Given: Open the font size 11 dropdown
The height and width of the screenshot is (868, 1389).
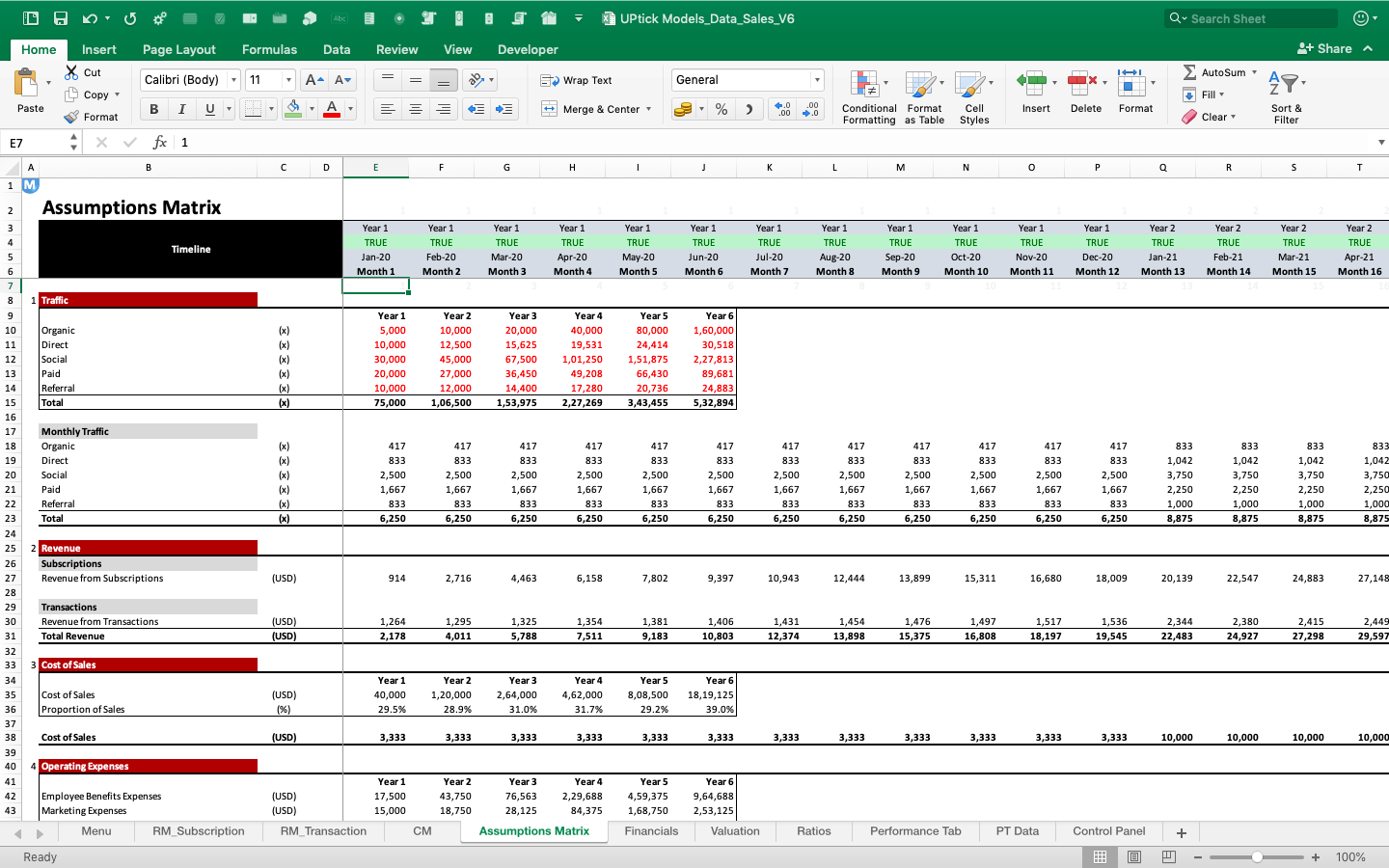Looking at the screenshot, I should [288, 80].
